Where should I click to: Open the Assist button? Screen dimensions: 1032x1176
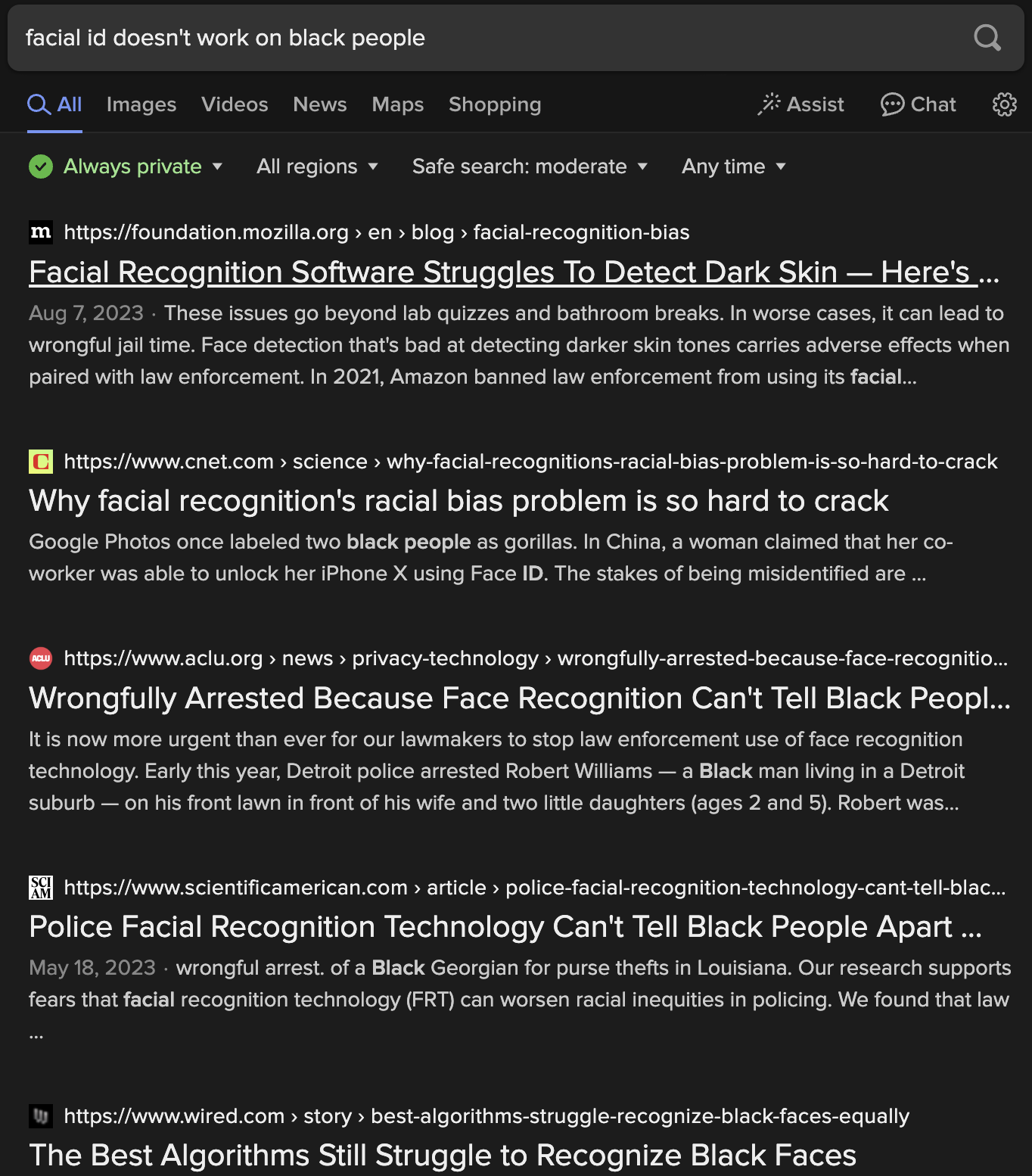coord(801,104)
